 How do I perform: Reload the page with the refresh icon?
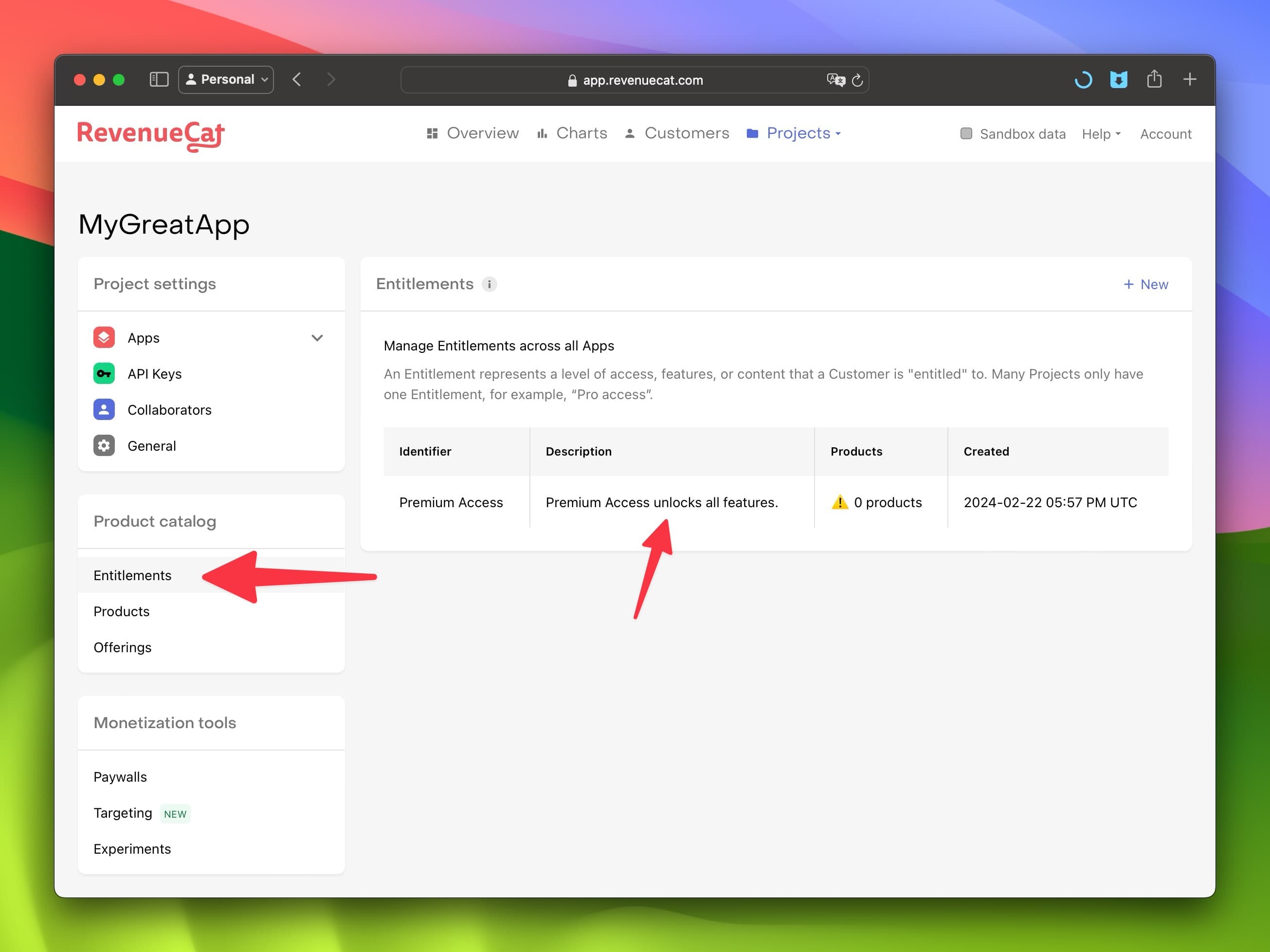(857, 80)
